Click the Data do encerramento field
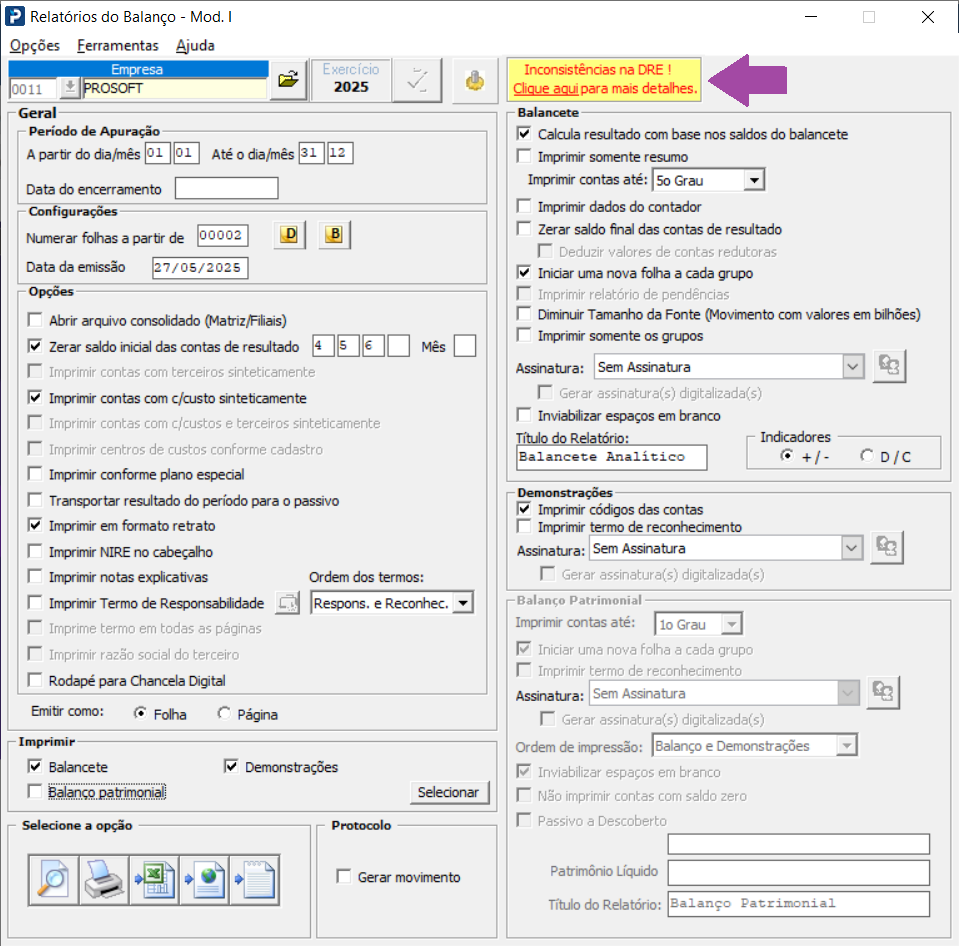 point(226,188)
